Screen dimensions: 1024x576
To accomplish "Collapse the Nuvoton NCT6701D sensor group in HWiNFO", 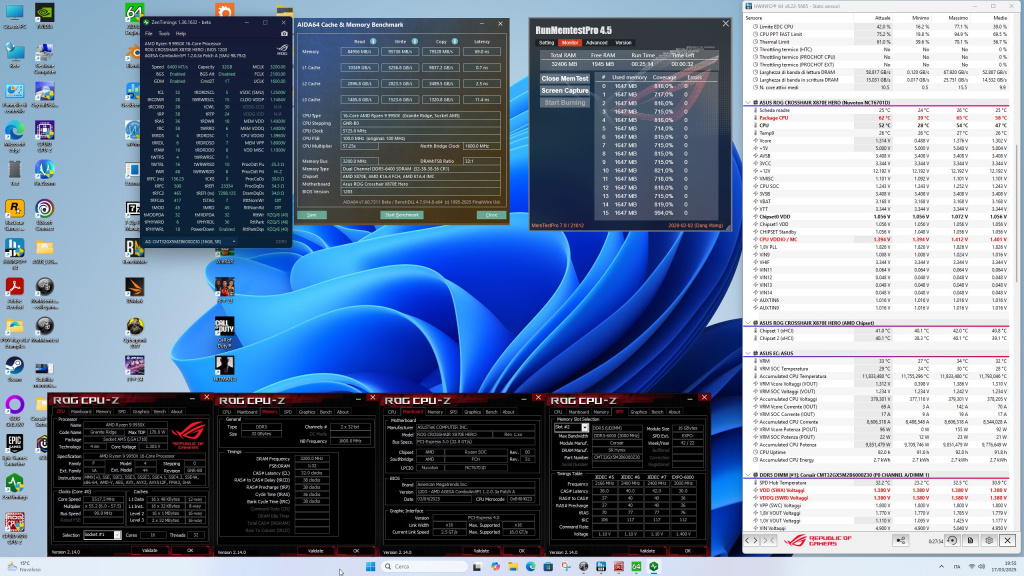I will pos(748,103).
